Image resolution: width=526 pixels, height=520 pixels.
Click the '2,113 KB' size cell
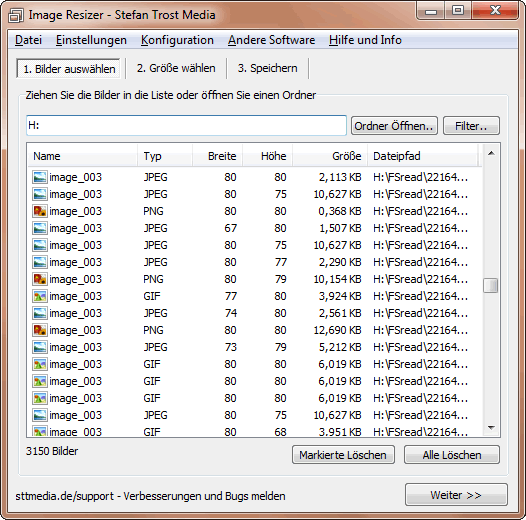click(x=340, y=177)
